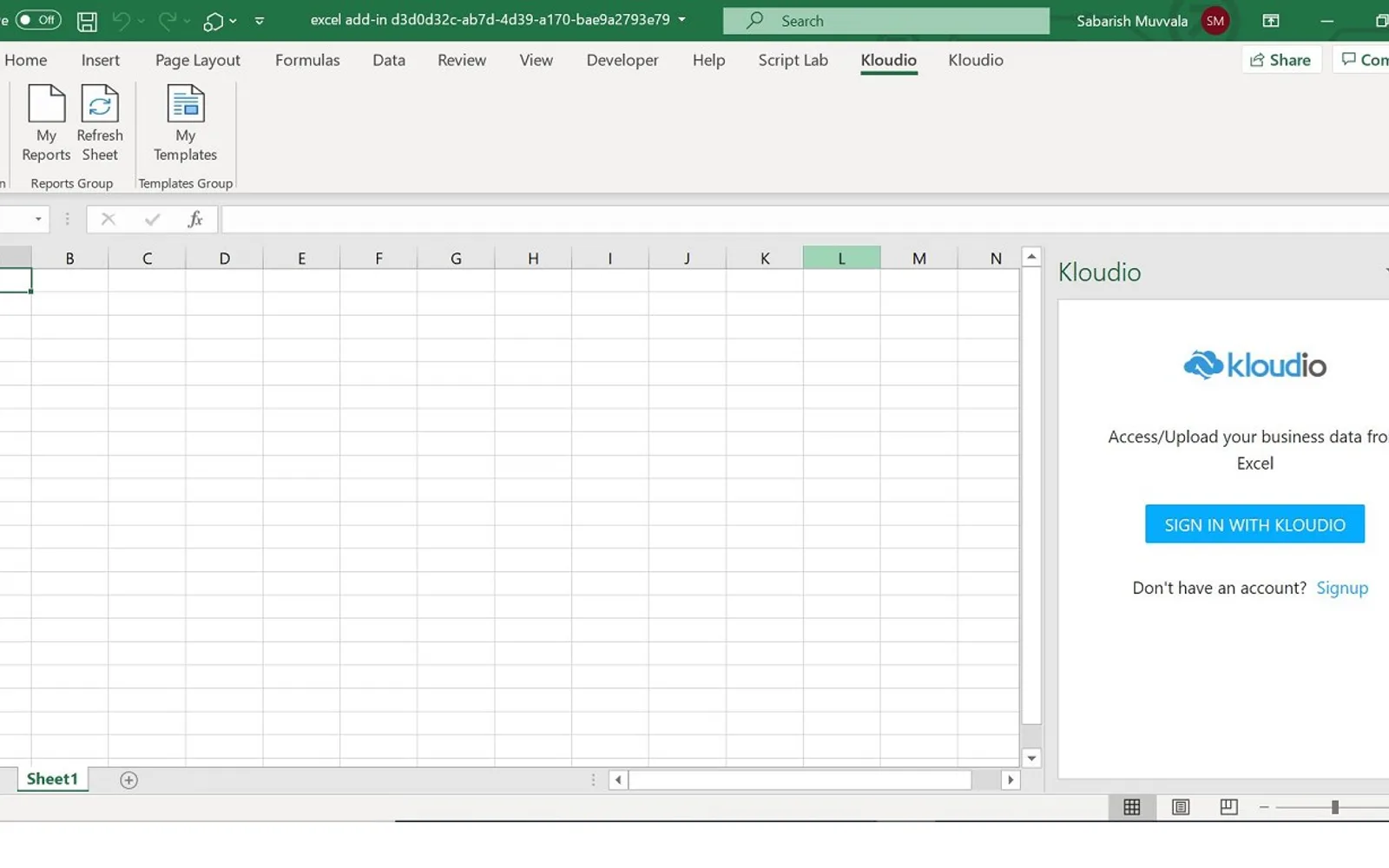This screenshot has height=868, width=1389.
Task: Click the zoom out minus button
Action: [1264, 807]
